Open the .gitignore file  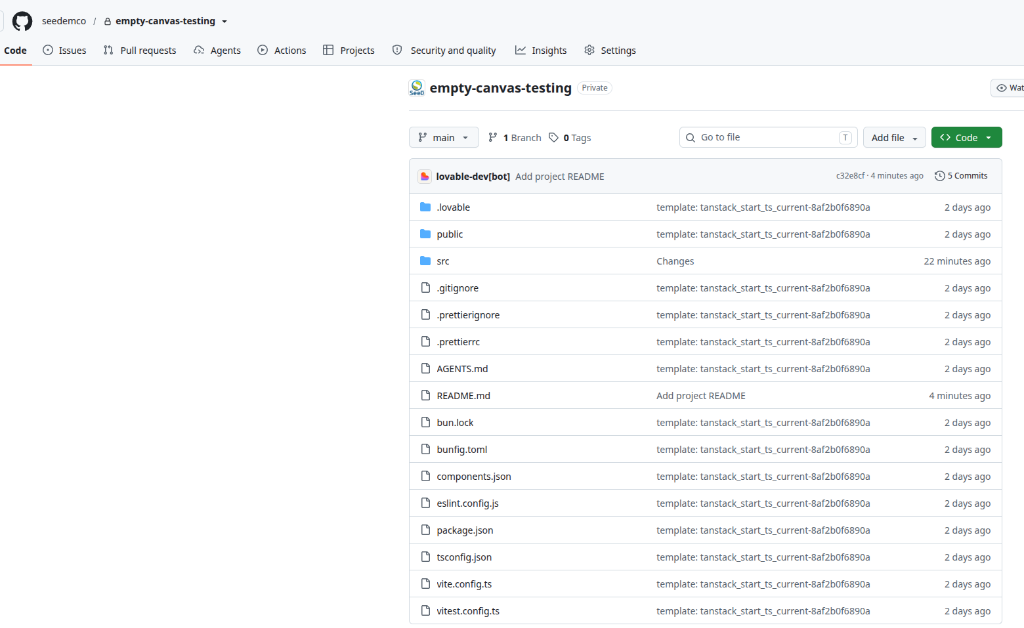point(458,288)
